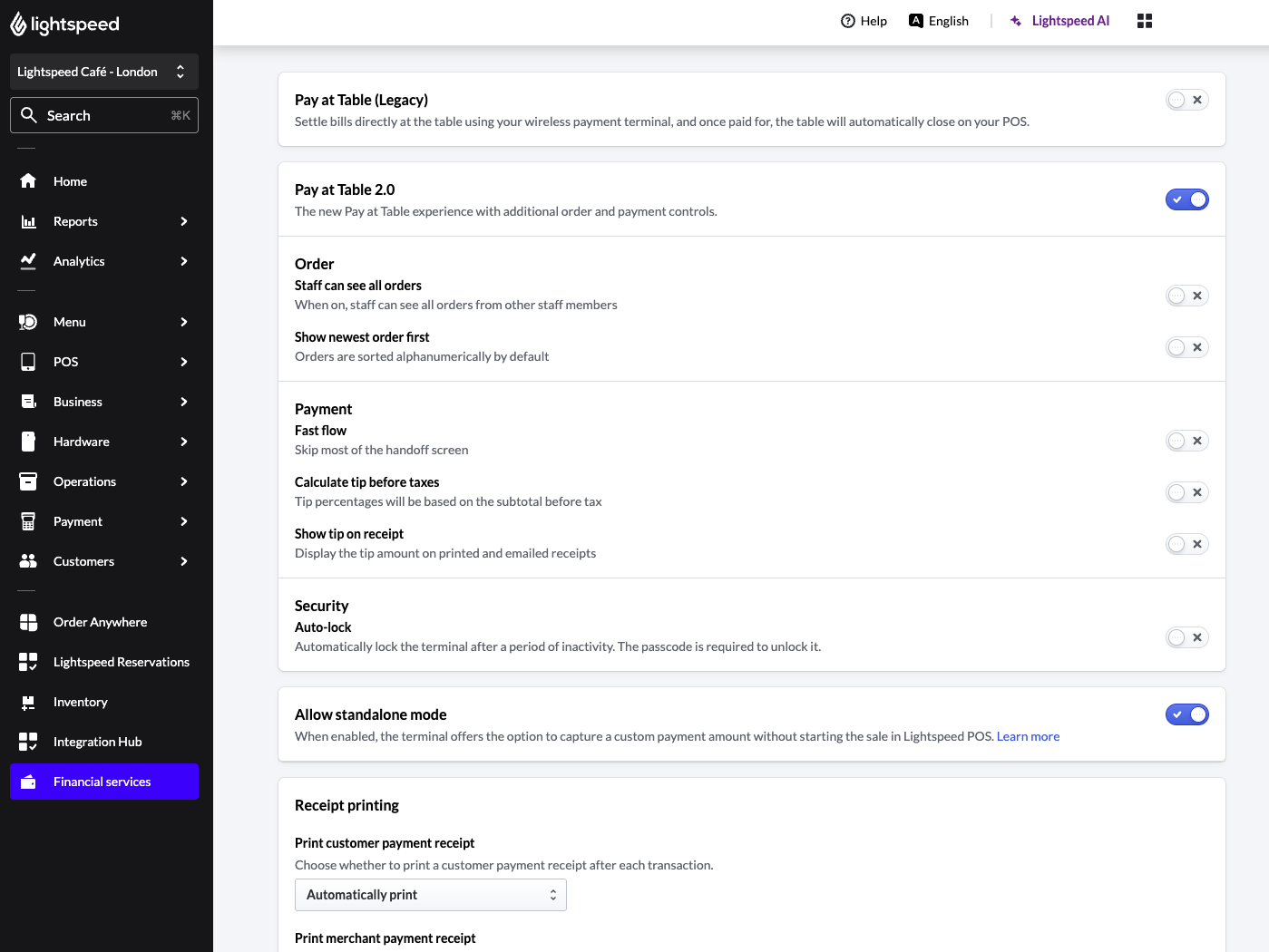Toggle Calculate tip before taxes
Screen dimensions: 1269x952
click(1186, 492)
